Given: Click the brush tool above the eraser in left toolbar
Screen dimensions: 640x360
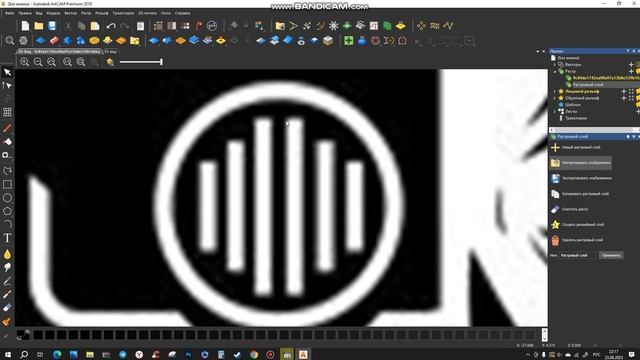Looking at the screenshot, I should click(7, 294).
